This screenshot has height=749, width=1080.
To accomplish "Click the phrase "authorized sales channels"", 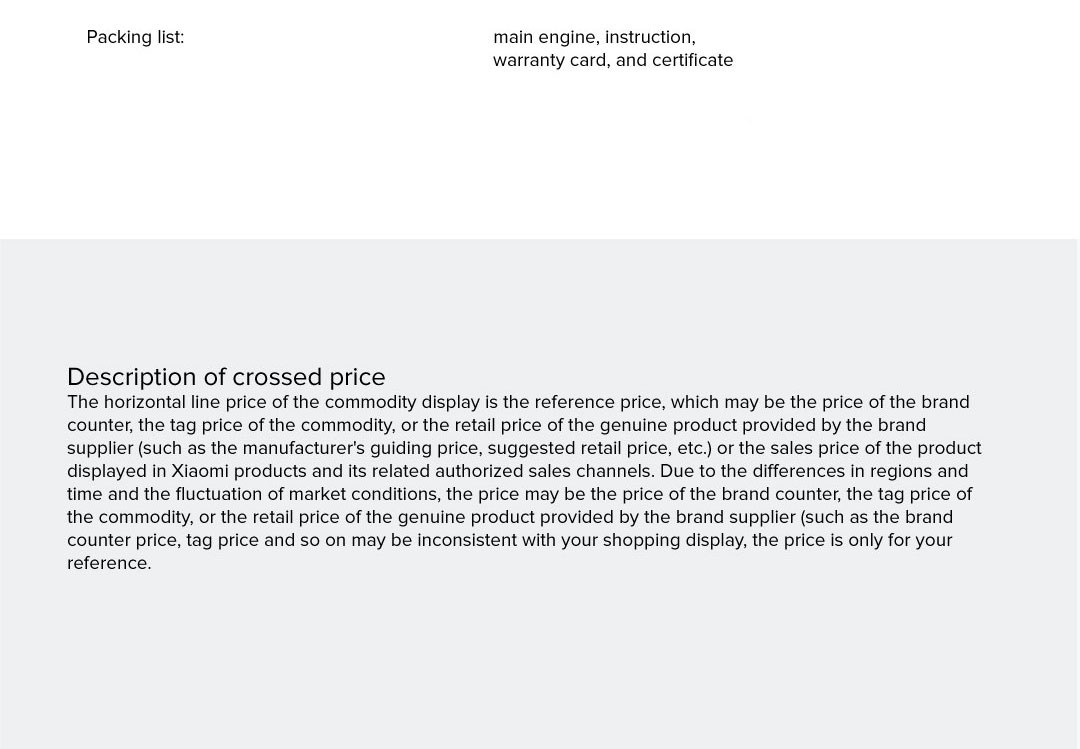I will pos(542,471).
